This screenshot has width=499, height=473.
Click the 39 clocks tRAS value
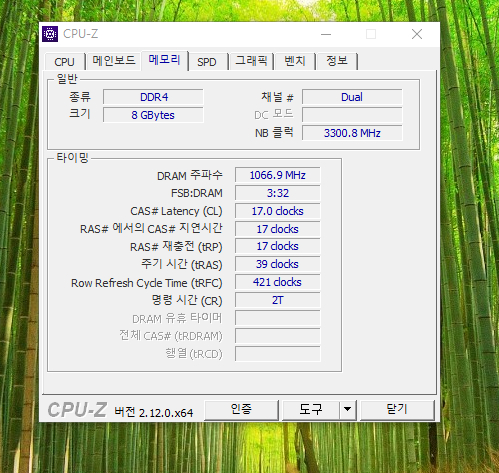coord(277,264)
